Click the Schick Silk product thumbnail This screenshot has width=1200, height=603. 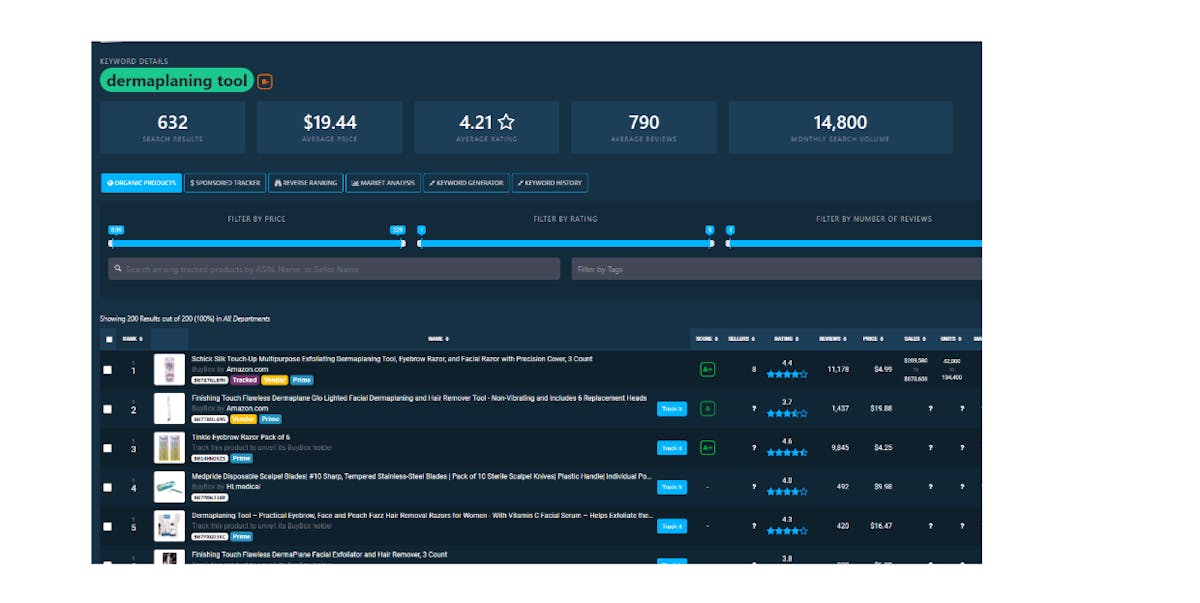click(169, 369)
